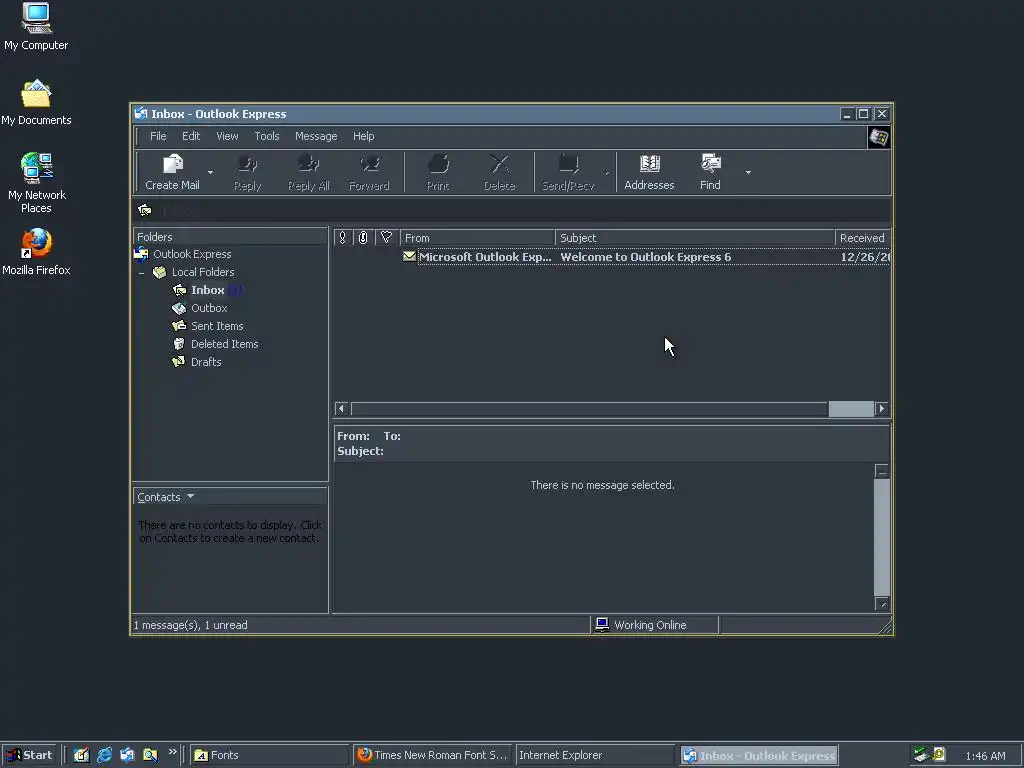Select the Outbox folder
Image resolution: width=1024 pixels, height=768 pixels.
[209, 308]
